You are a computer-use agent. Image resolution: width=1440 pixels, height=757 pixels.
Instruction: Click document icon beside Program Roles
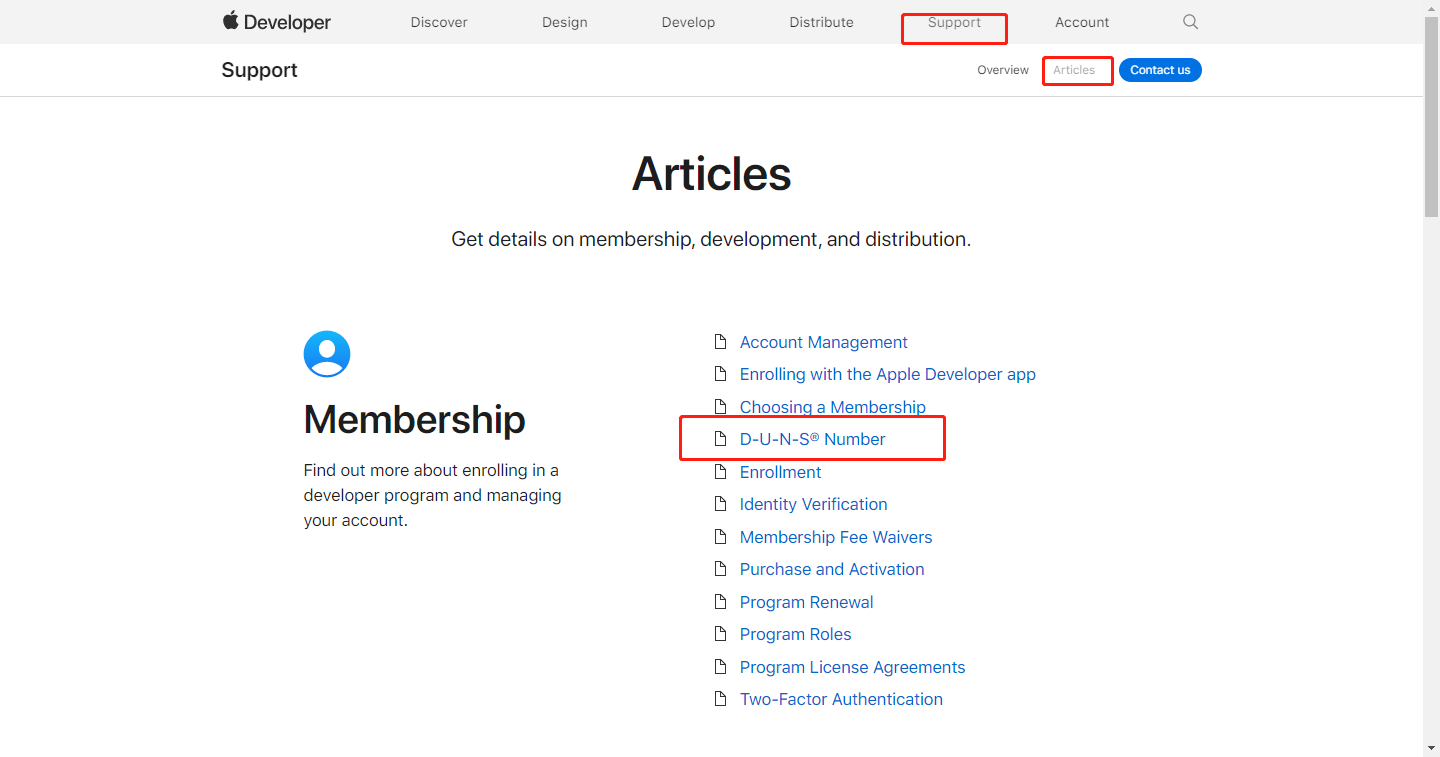tap(720, 634)
